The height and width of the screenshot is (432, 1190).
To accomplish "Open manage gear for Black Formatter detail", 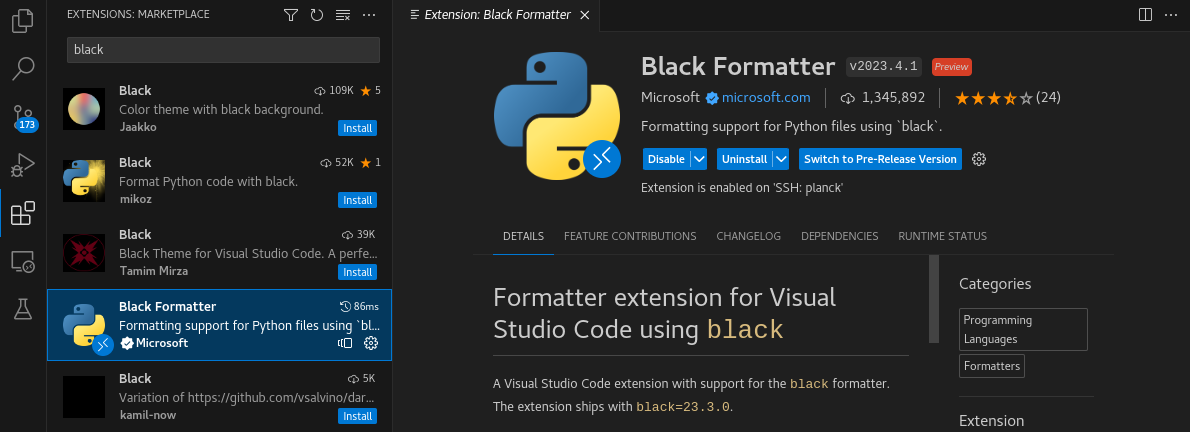I will click(x=979, y=159).
